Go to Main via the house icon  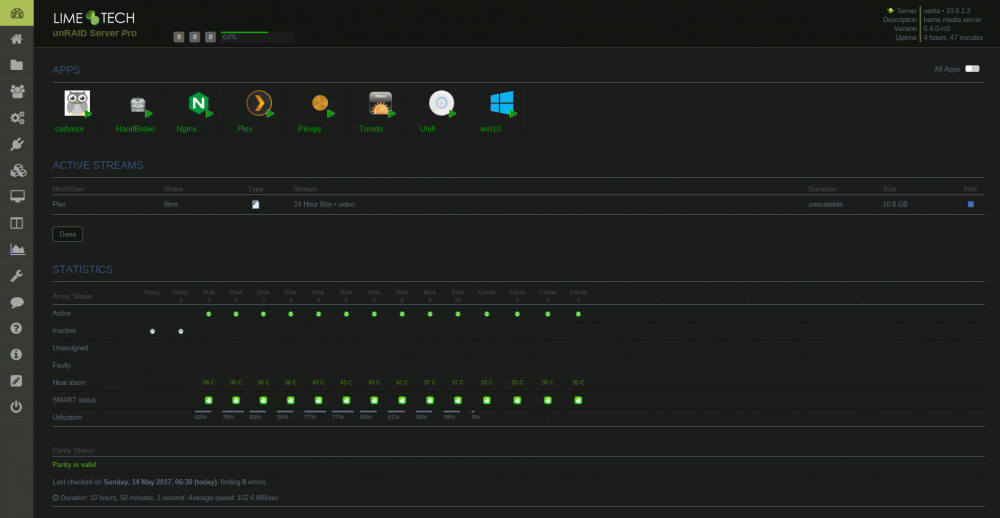[17, 39]
